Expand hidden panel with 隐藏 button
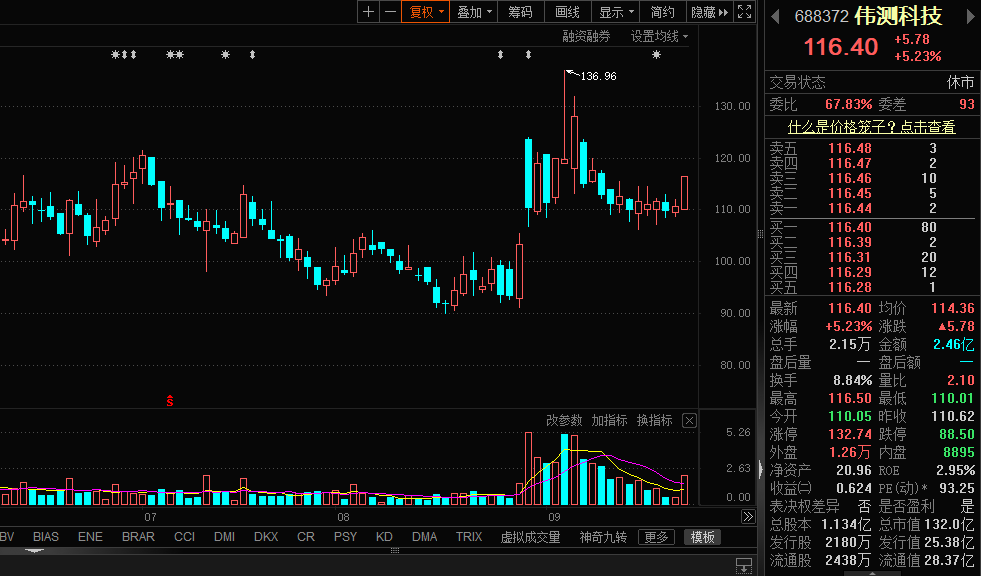This screenshot has height=576, width=981. 709,12
